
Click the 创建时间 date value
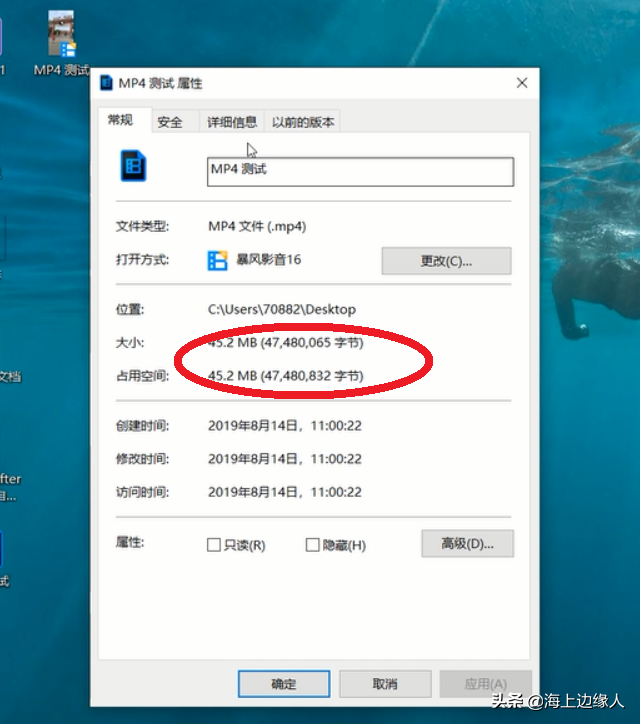pyautogui.click(x=284, y=426)
